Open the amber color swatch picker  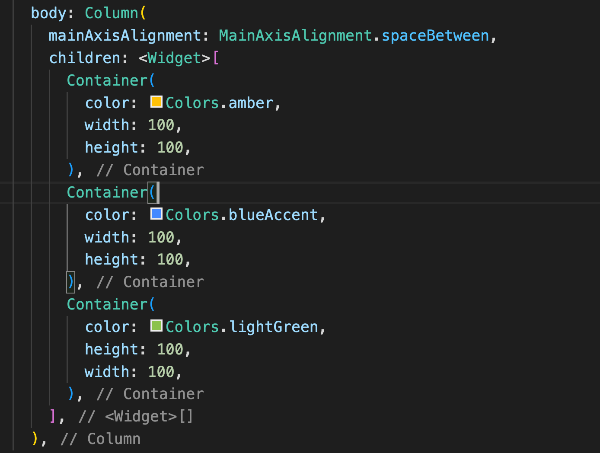(x=156, y=102)
